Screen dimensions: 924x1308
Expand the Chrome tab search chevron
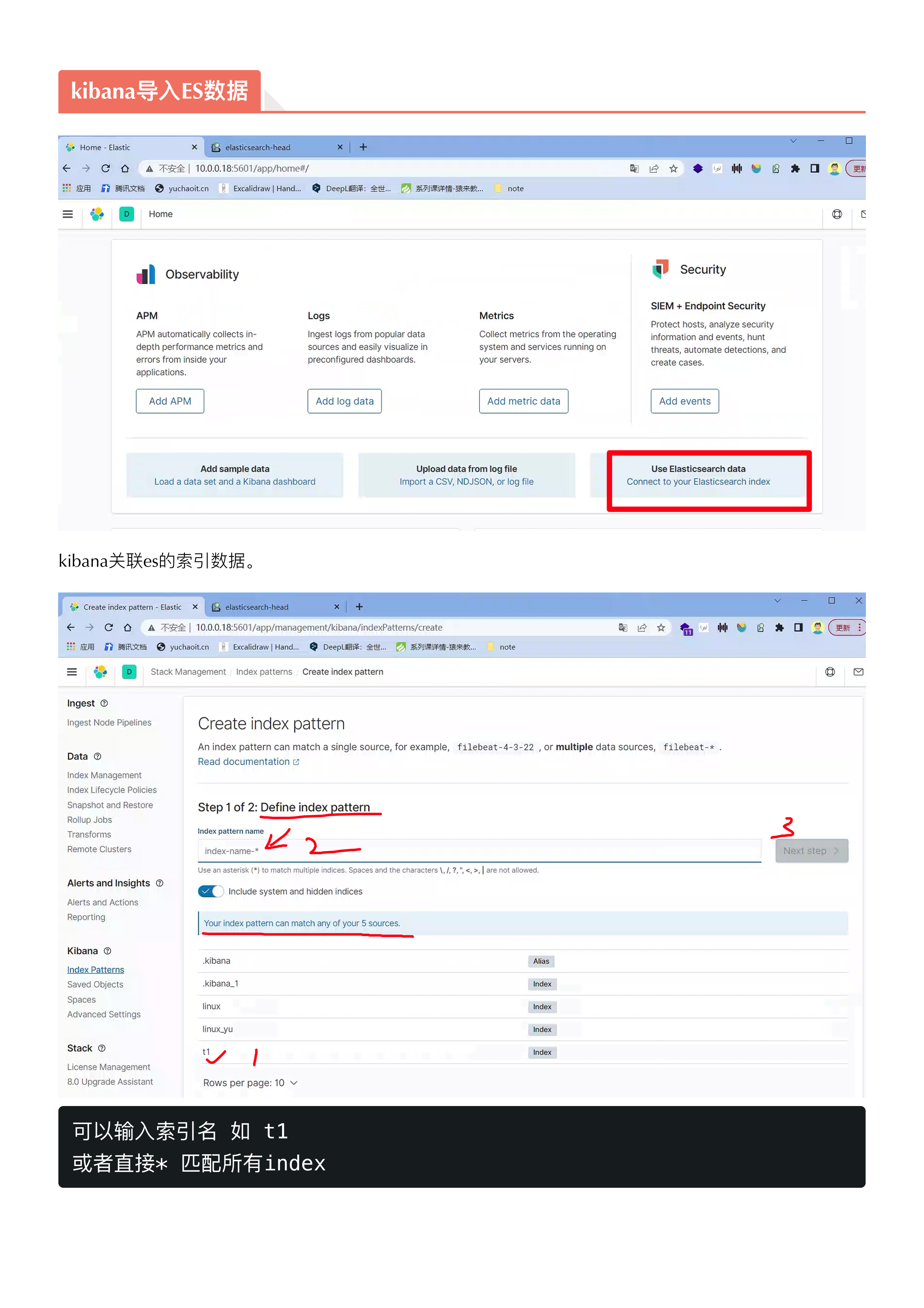point(777,601)
